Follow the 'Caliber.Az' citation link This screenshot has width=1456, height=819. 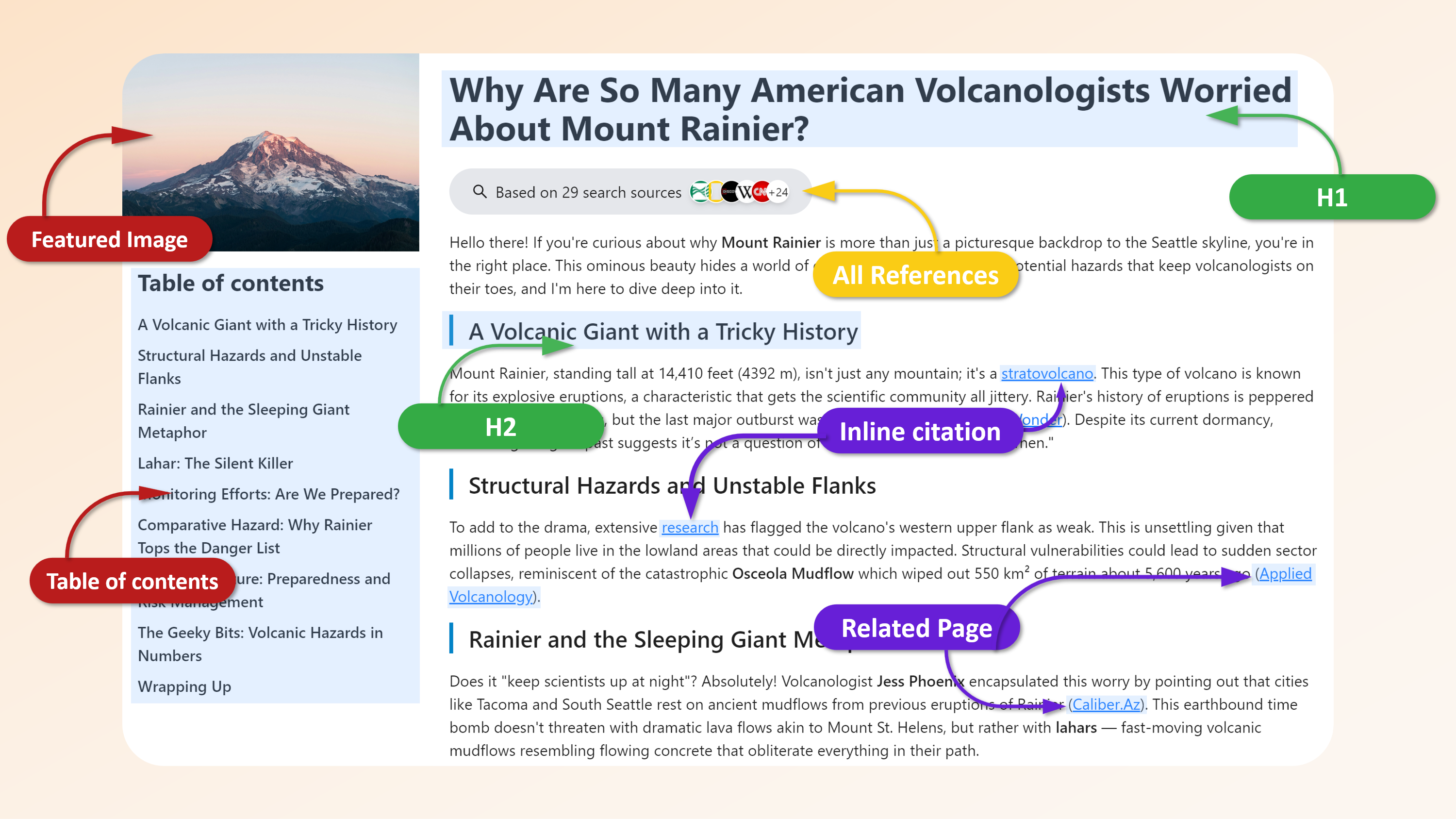1106,704
